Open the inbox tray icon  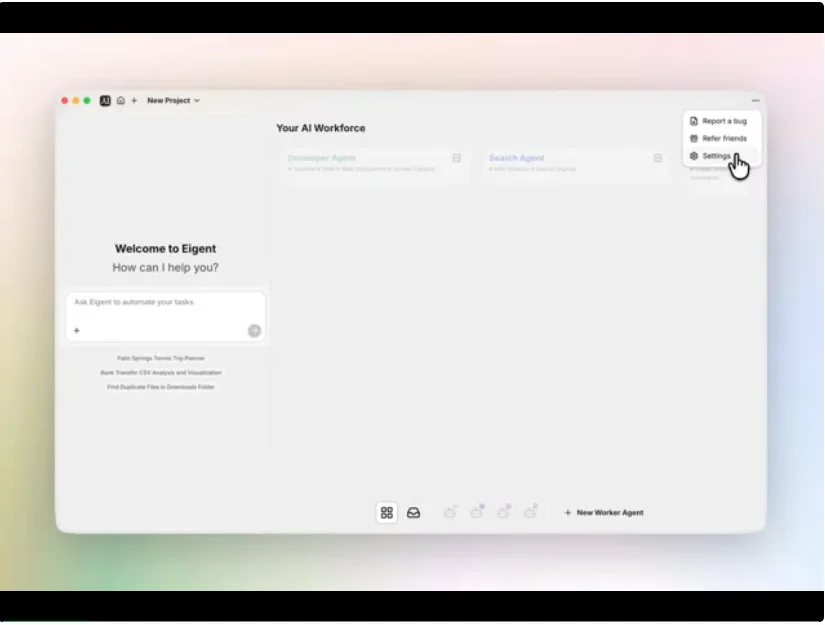tap(413, 513)
